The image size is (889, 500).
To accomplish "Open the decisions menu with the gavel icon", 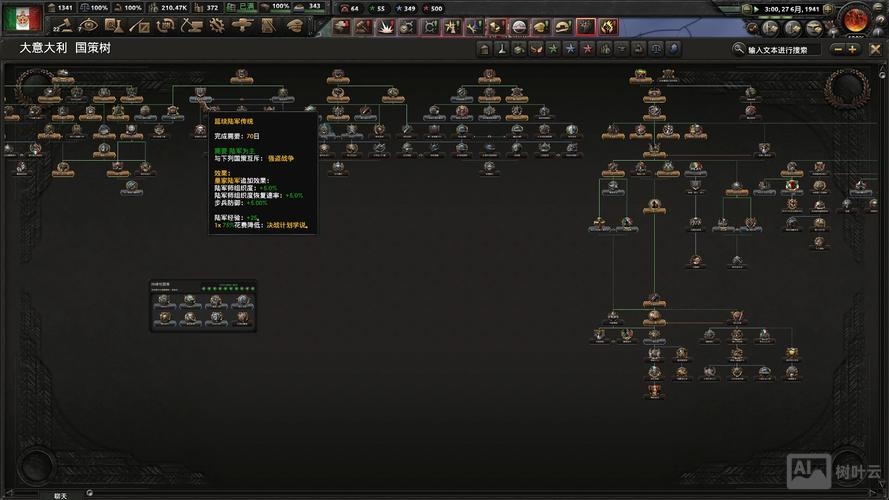I will click(62, 25).
